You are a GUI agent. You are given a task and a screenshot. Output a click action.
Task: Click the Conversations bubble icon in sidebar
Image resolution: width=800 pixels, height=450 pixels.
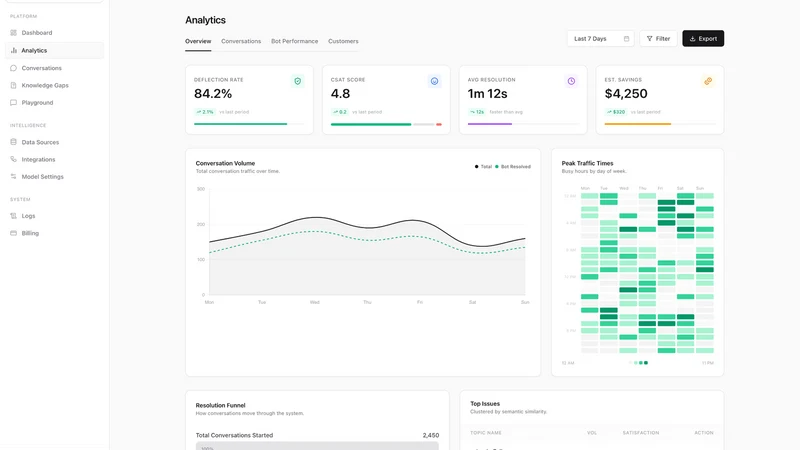point(13,68)
